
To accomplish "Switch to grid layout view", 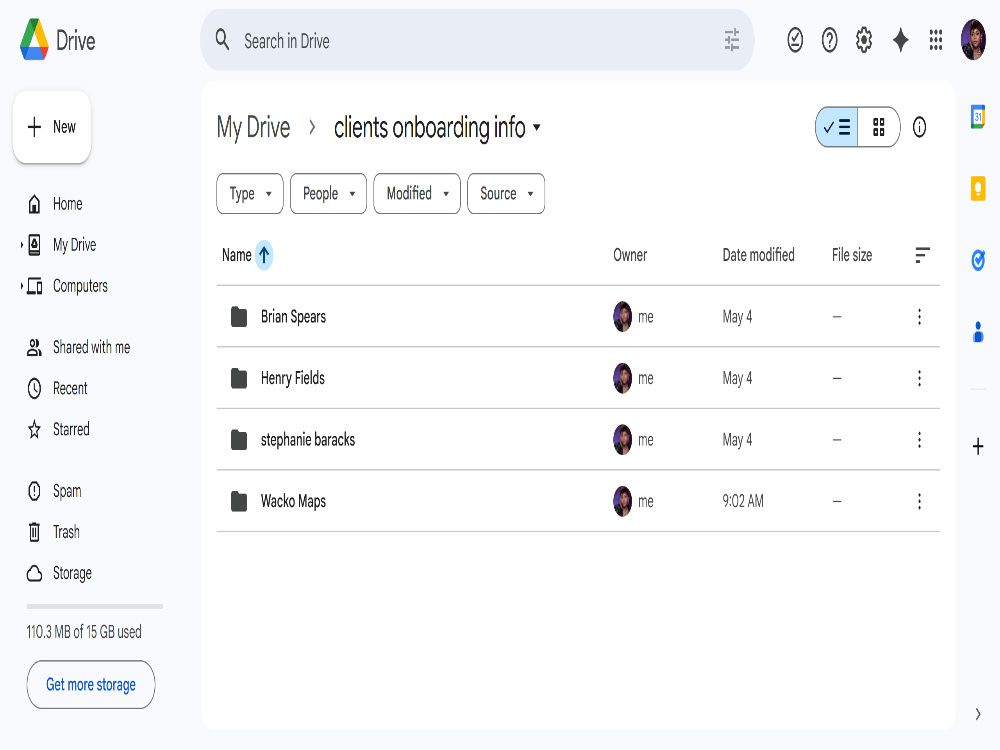I will 879,127.
